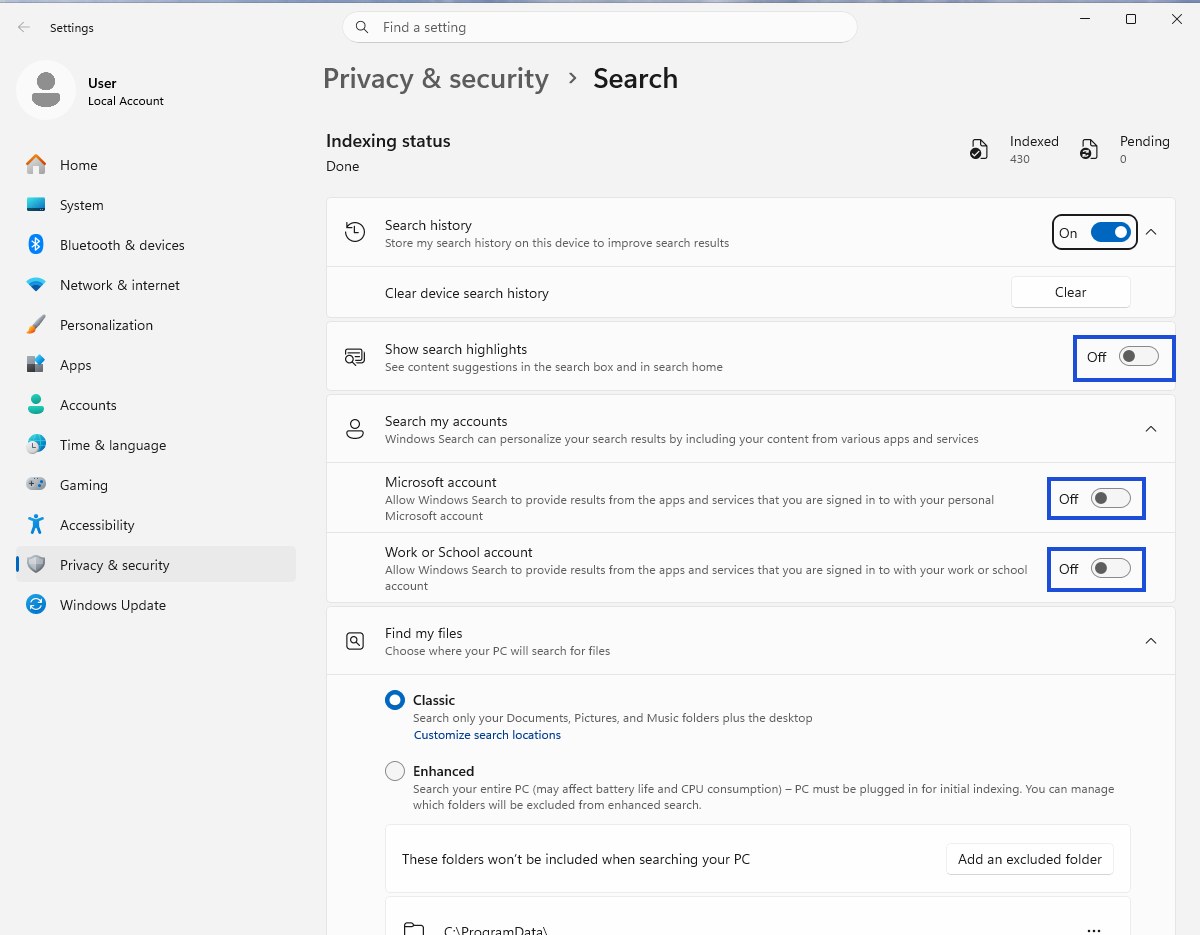1200x935 pixels.
Task: Maximize the Settings window
Action: [1131, 19]
